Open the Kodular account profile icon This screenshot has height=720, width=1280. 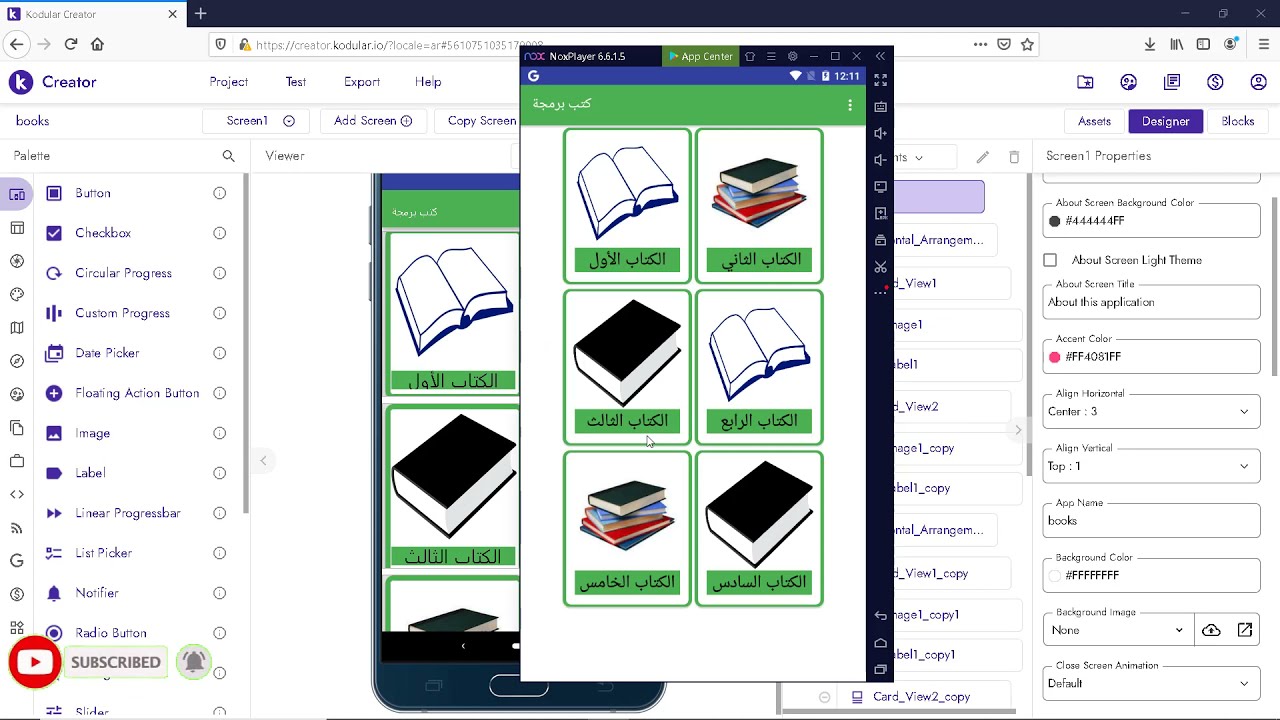1259,82
